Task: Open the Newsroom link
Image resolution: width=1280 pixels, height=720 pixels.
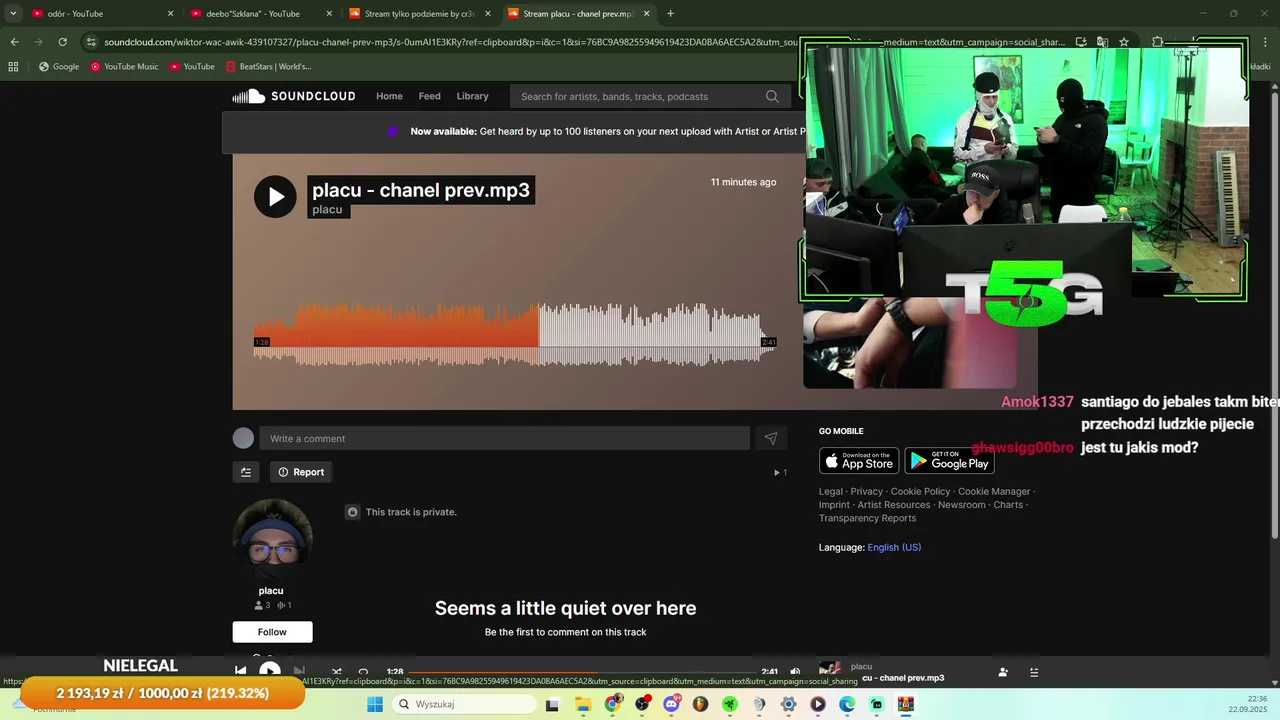Action: pos(962,505)
